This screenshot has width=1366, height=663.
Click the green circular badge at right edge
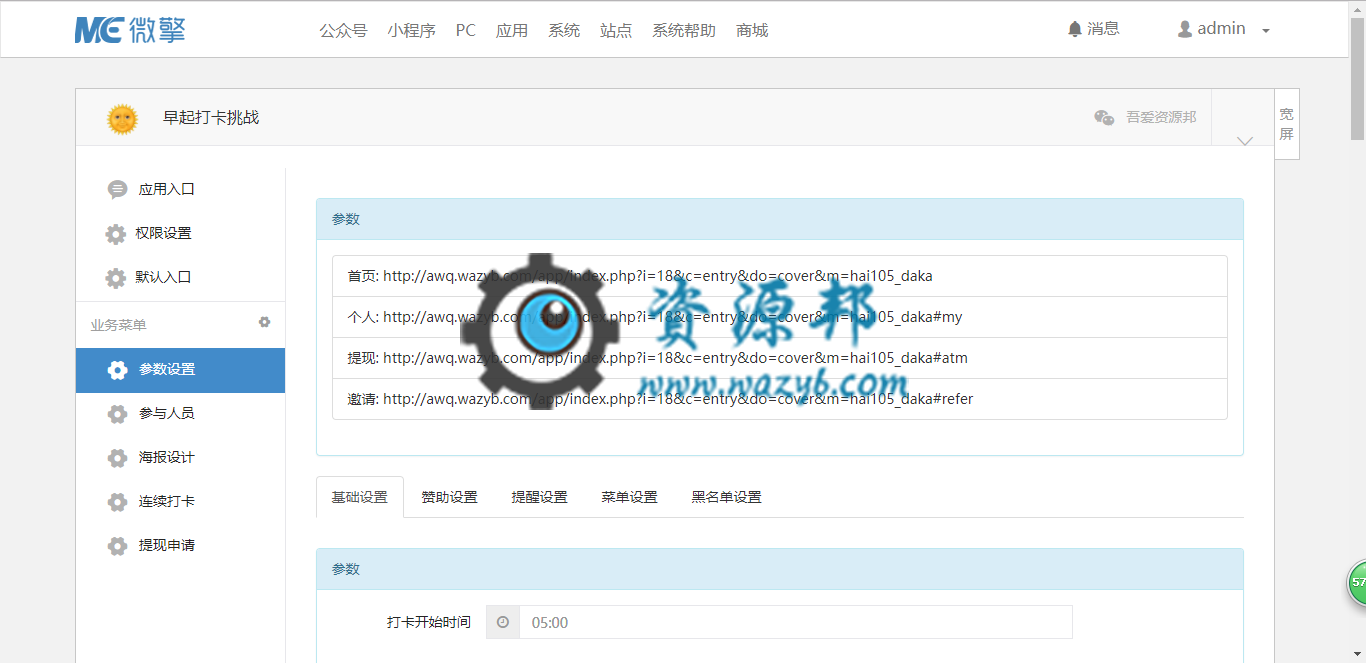1356,583
